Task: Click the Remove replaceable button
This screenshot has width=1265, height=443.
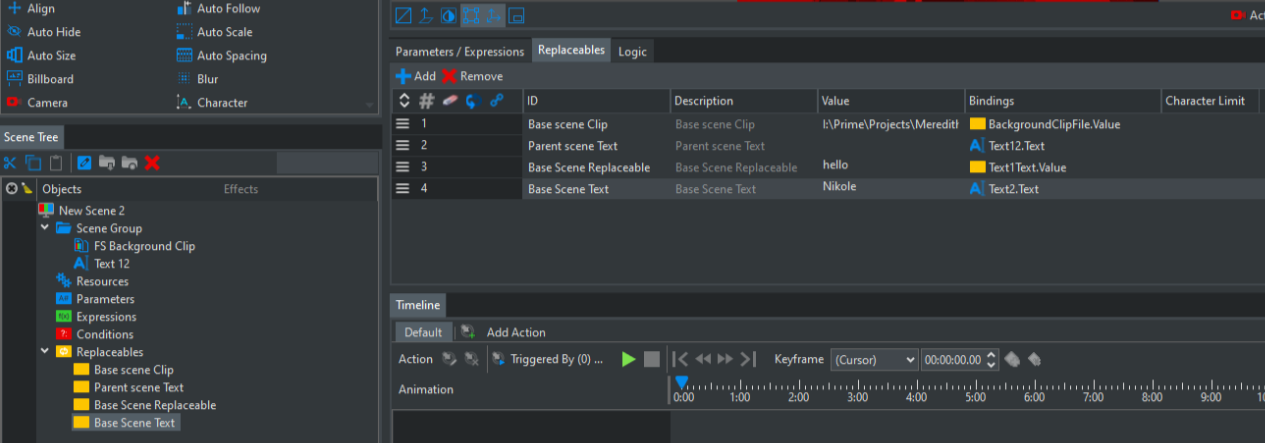Action: [472, 76]
